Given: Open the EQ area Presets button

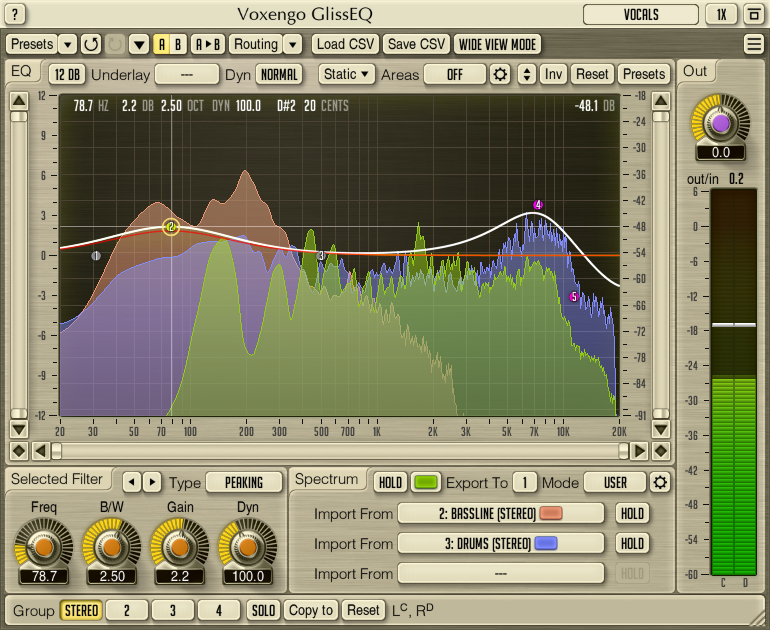Looking at the screenshot, I should point(644,75).
